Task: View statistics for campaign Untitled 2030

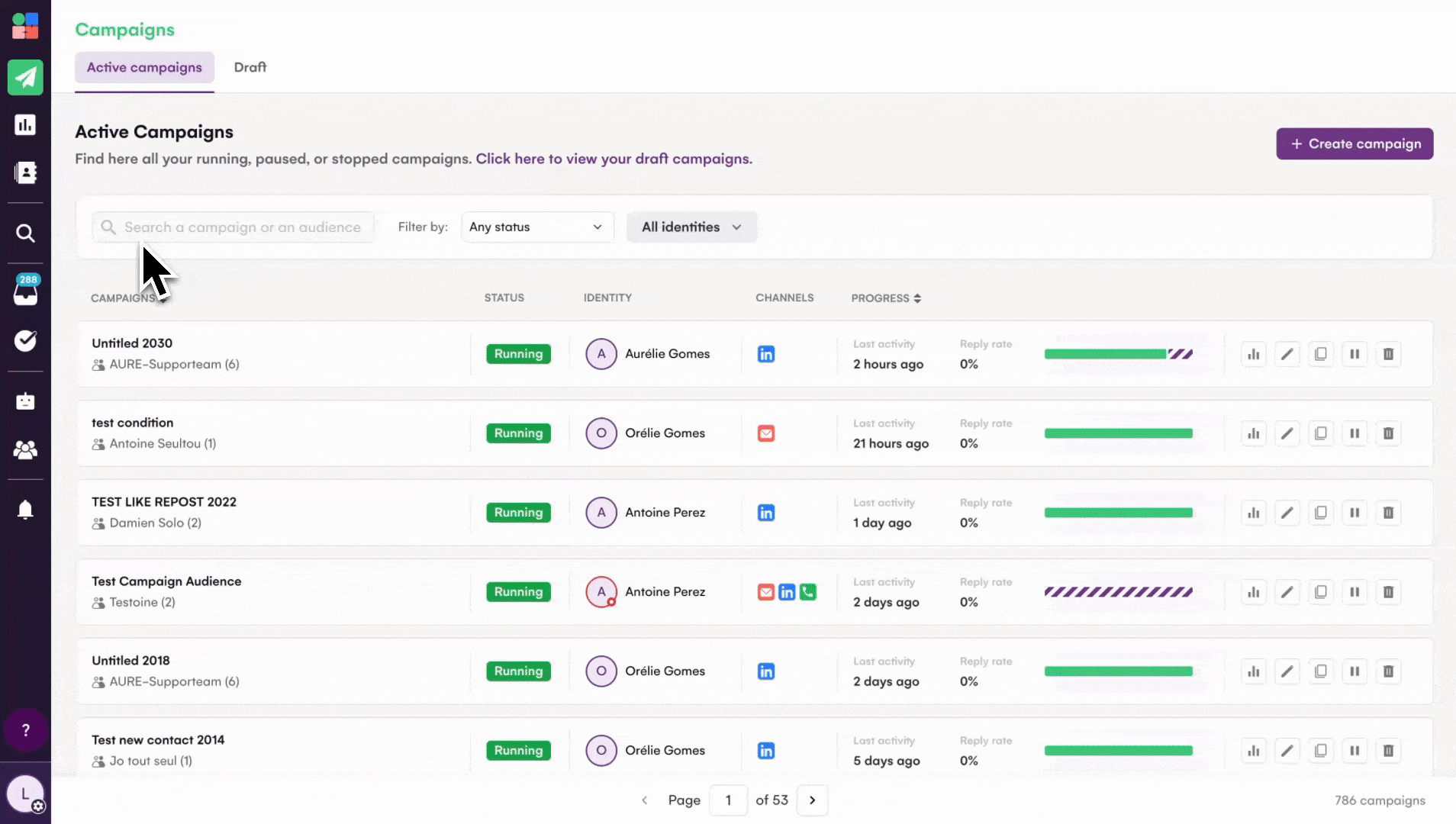Action: pos(1254,353)
